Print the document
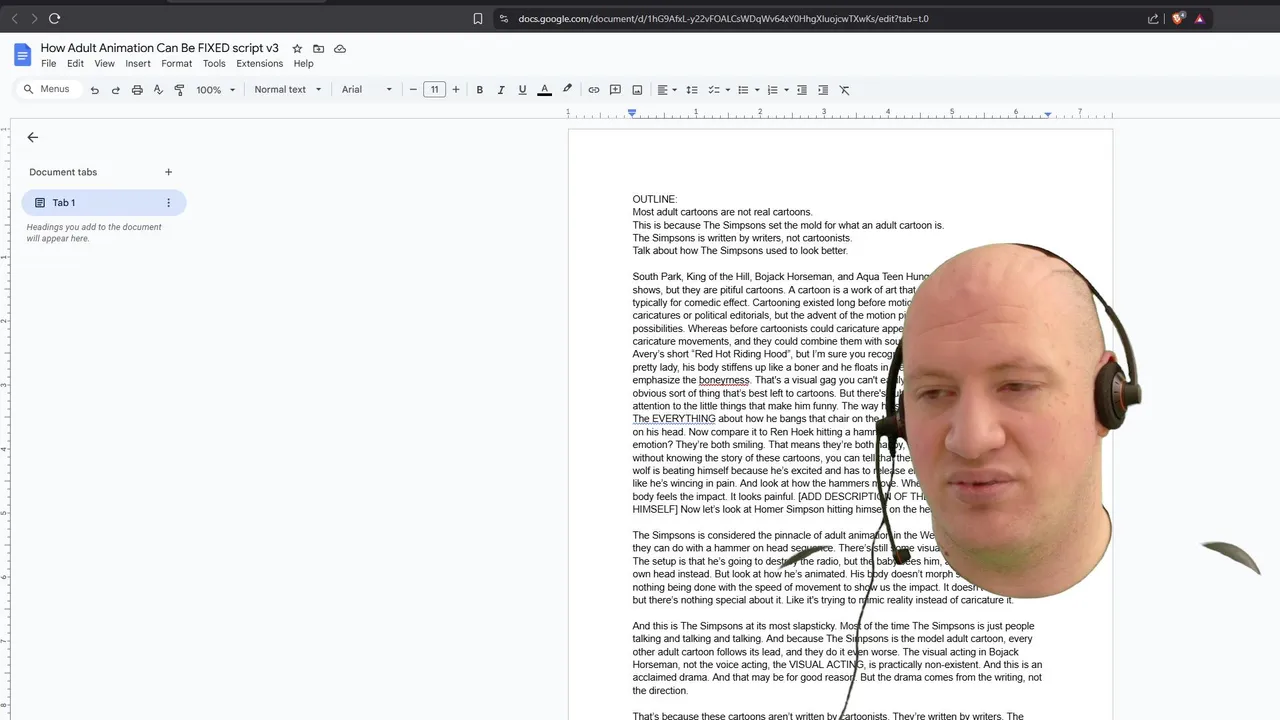 [x=137, y=90]
